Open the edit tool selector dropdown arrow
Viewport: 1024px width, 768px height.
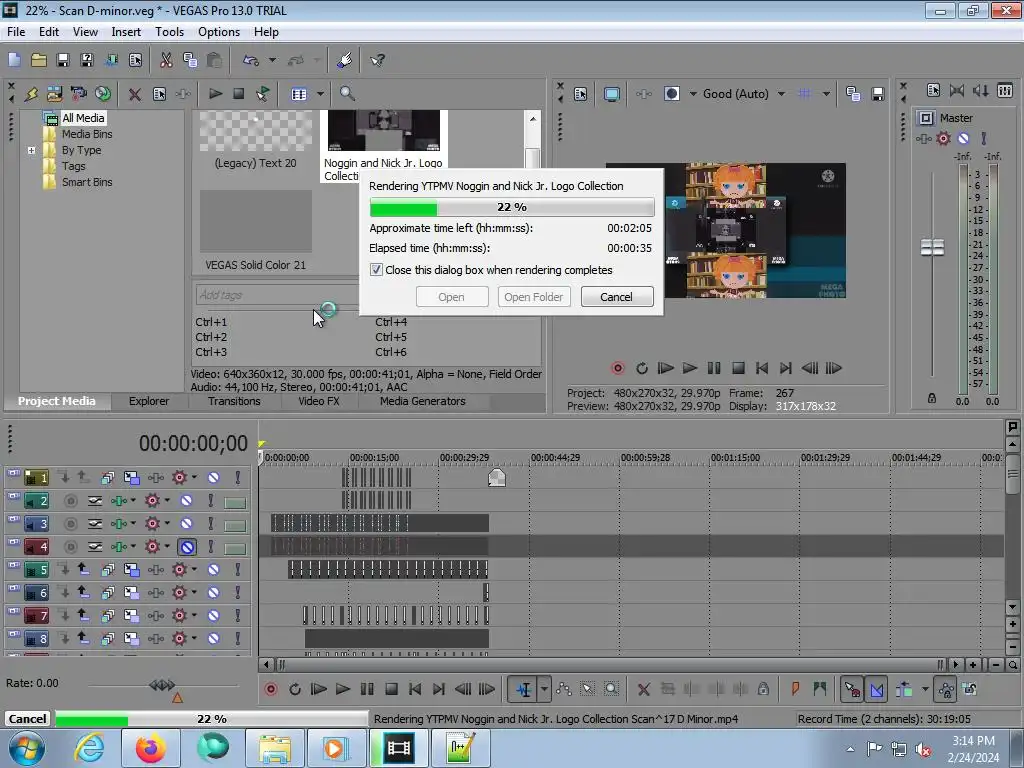(544, 689)
